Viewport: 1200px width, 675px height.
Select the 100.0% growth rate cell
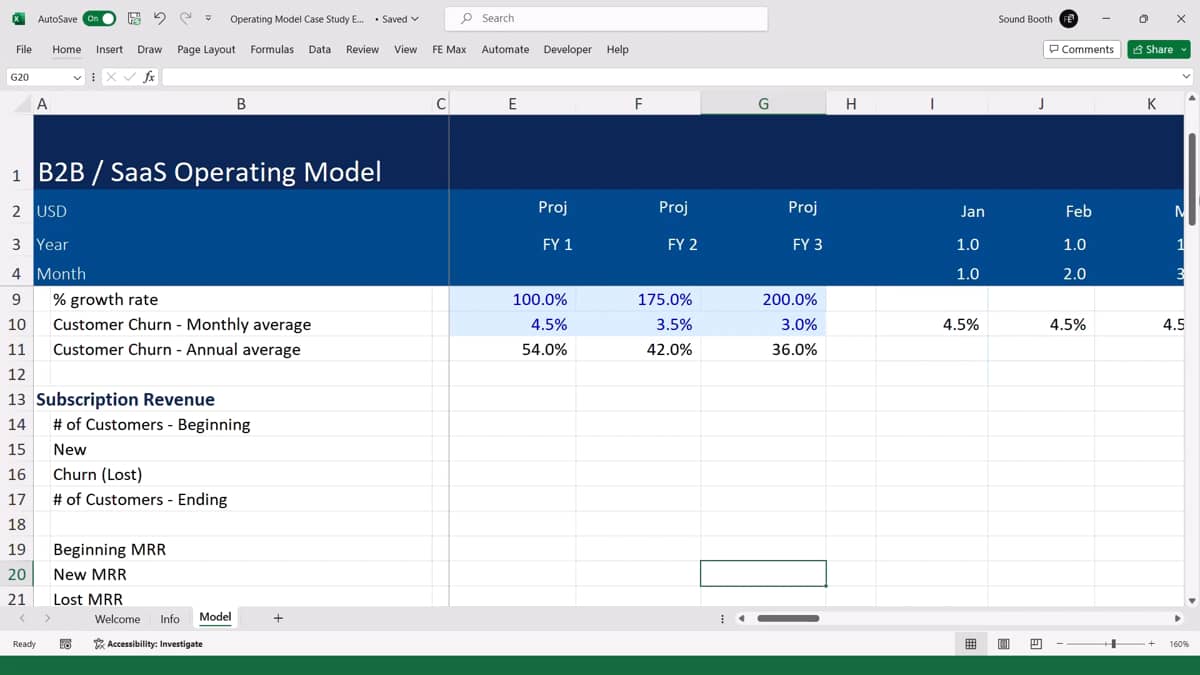pos(513,299)
